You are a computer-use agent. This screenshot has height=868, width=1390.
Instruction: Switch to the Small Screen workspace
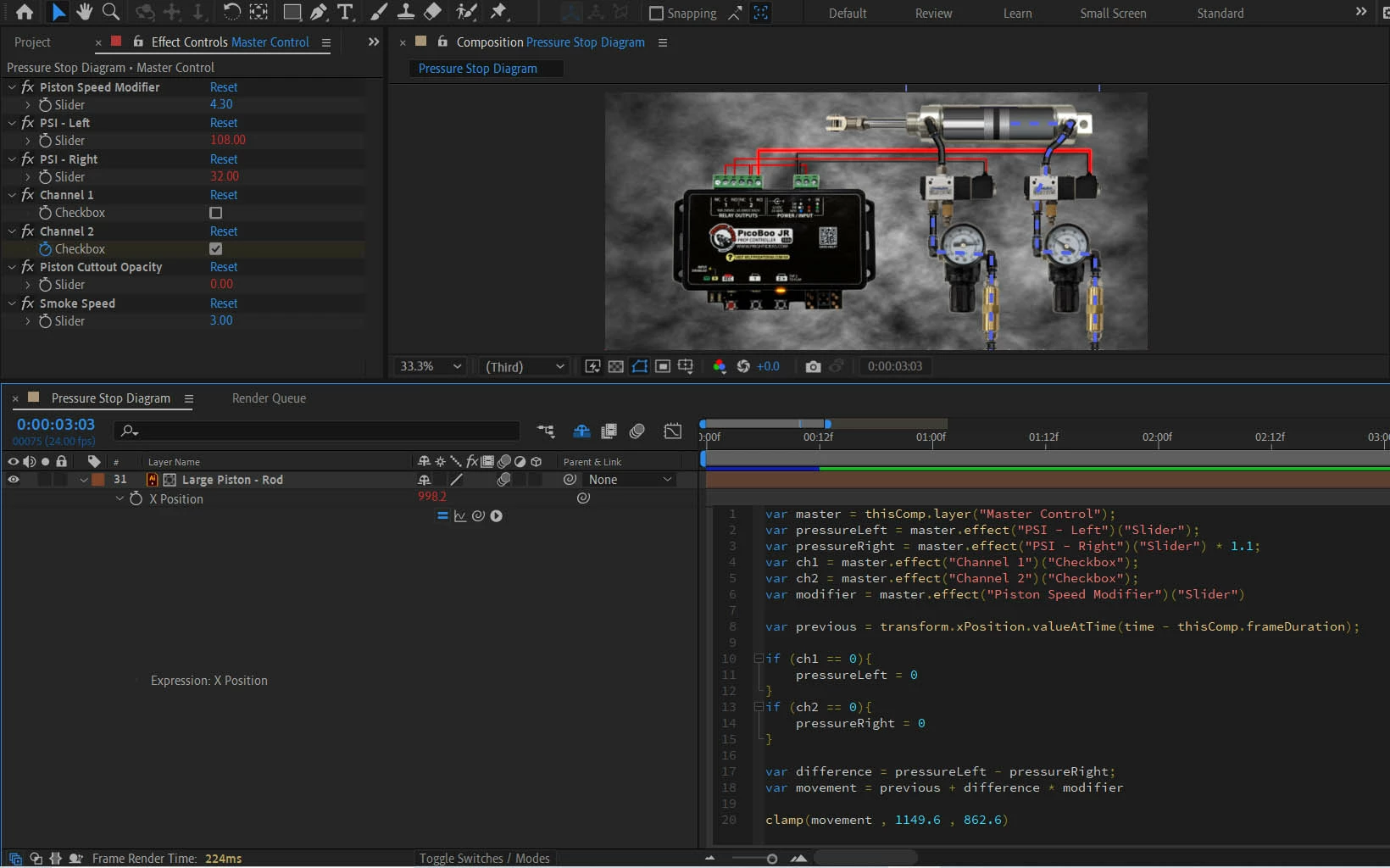coord(1113,14)
